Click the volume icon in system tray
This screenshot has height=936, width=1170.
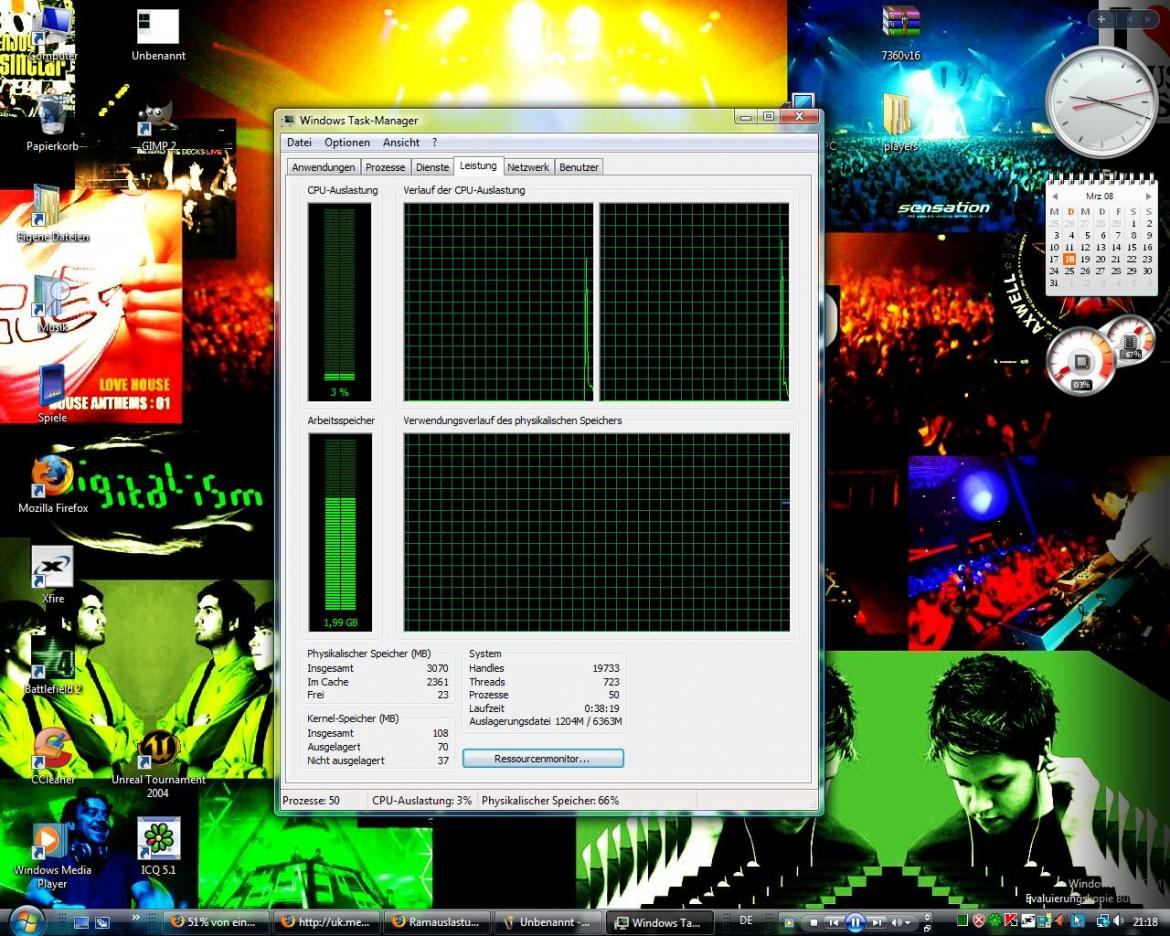click(x=1118, y=921)
